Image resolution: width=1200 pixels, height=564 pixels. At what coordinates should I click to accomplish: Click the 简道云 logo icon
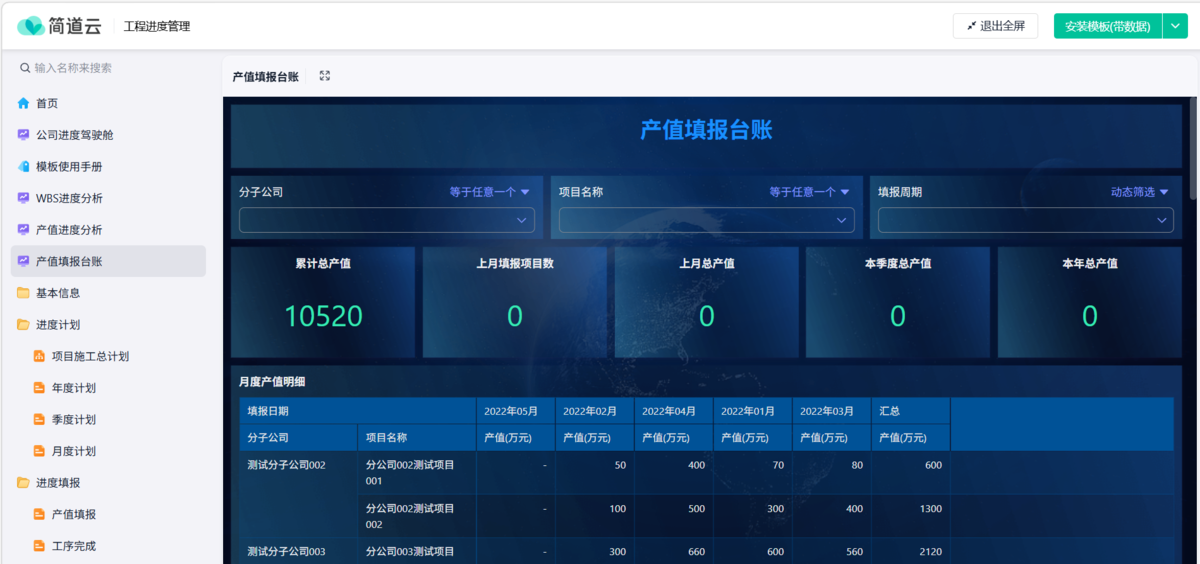[x=31, y=26]
